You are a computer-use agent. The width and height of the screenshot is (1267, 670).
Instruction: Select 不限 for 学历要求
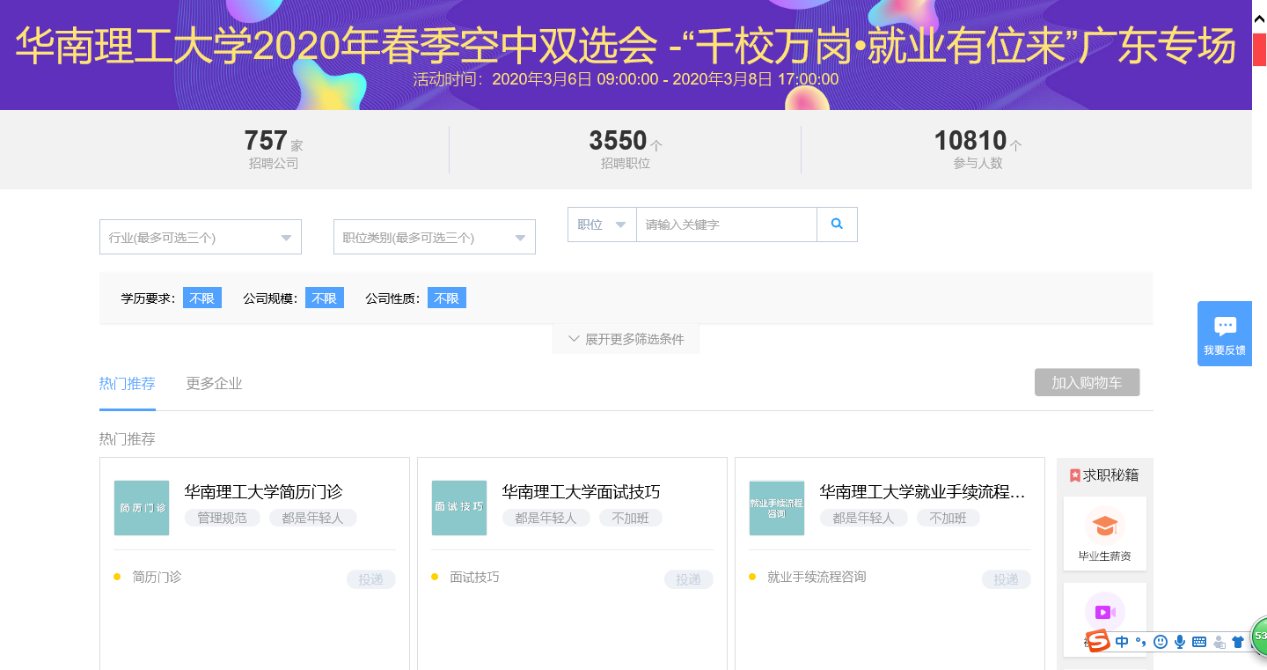click(202, 298)
